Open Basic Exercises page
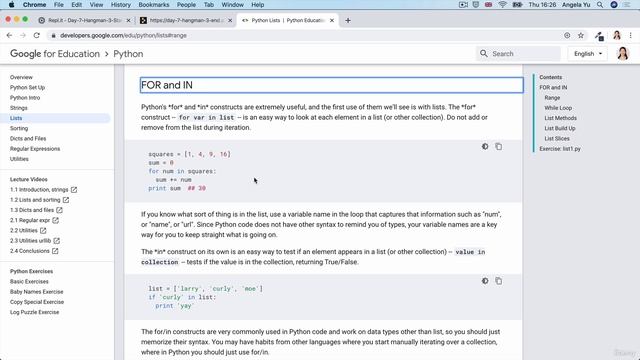 [x=29, y=282]
